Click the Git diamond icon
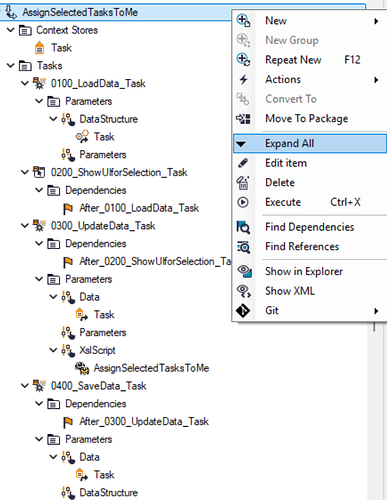Screen dimensions: 387x500 (x=243, y=311)
